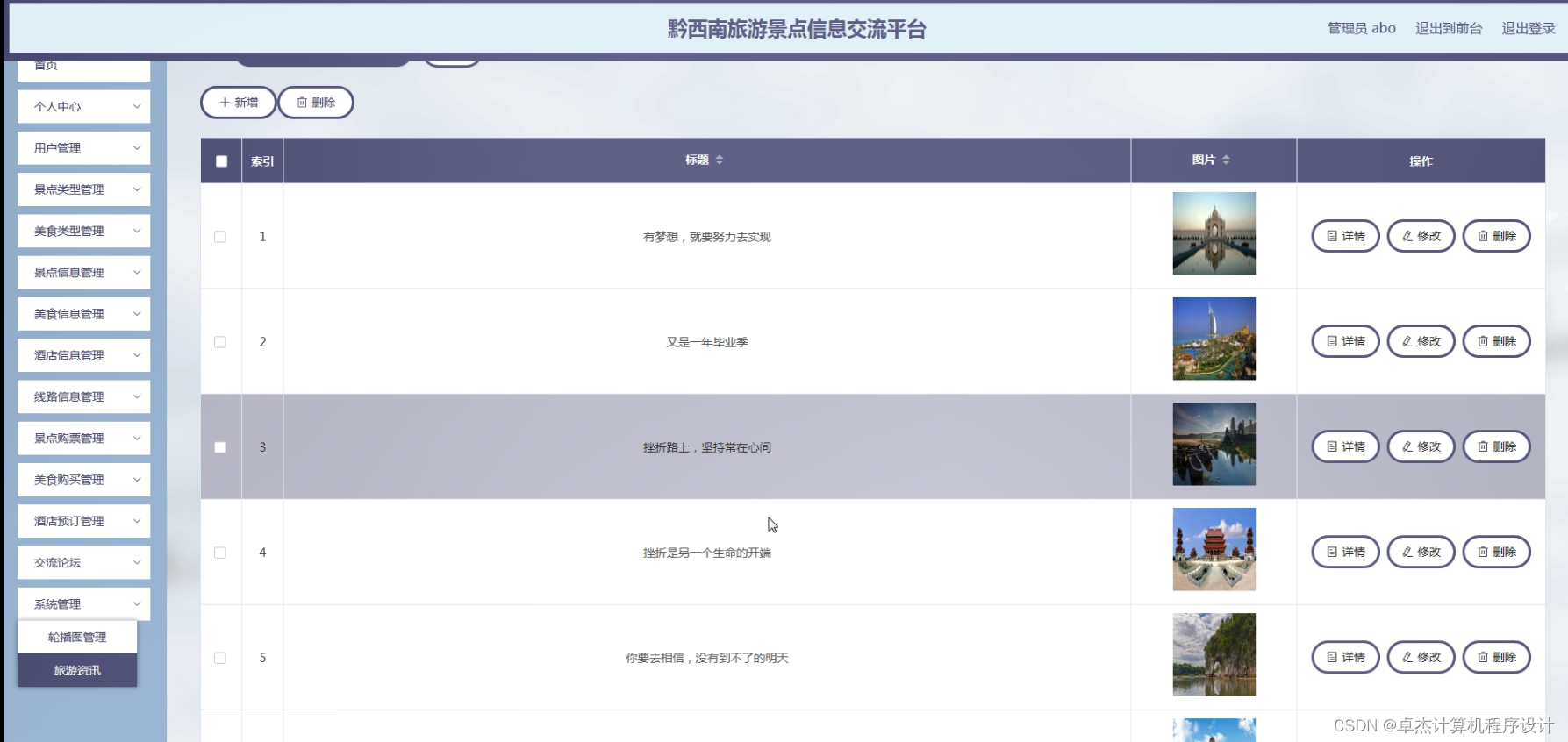Check the checkbox for row 4
The width and height of the screenshot is (1568, 742).
pyautogui.click(x=220, y=553)
